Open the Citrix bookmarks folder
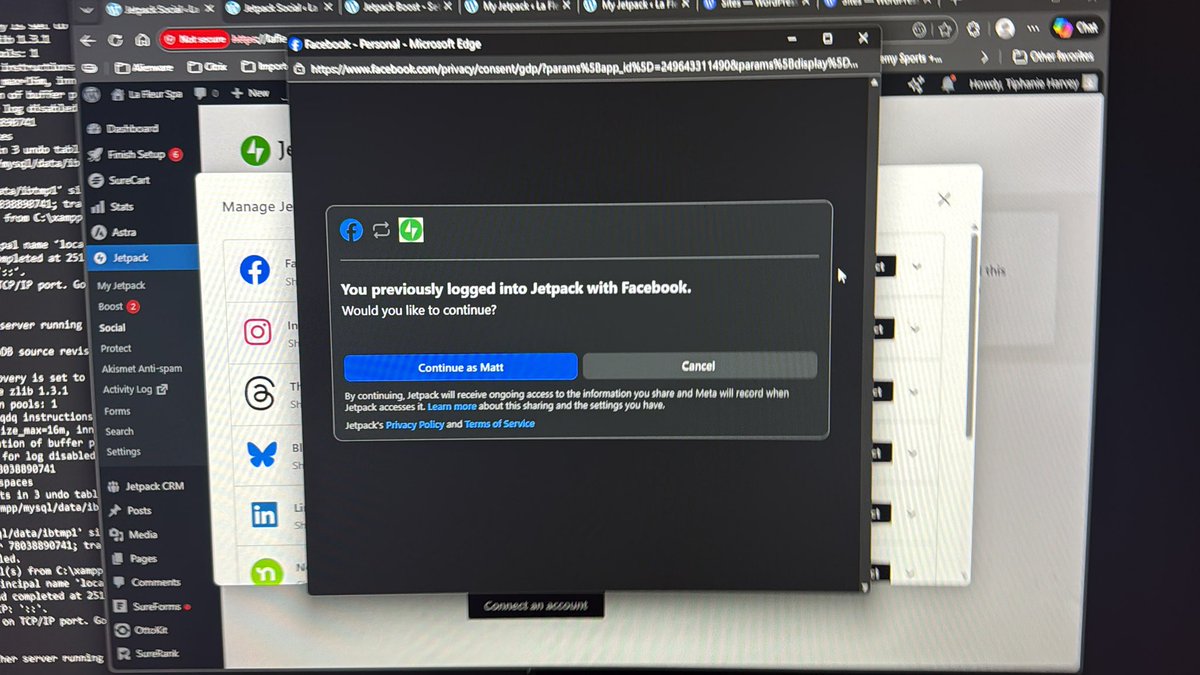The image size is (1200, 675). [208, 68]
